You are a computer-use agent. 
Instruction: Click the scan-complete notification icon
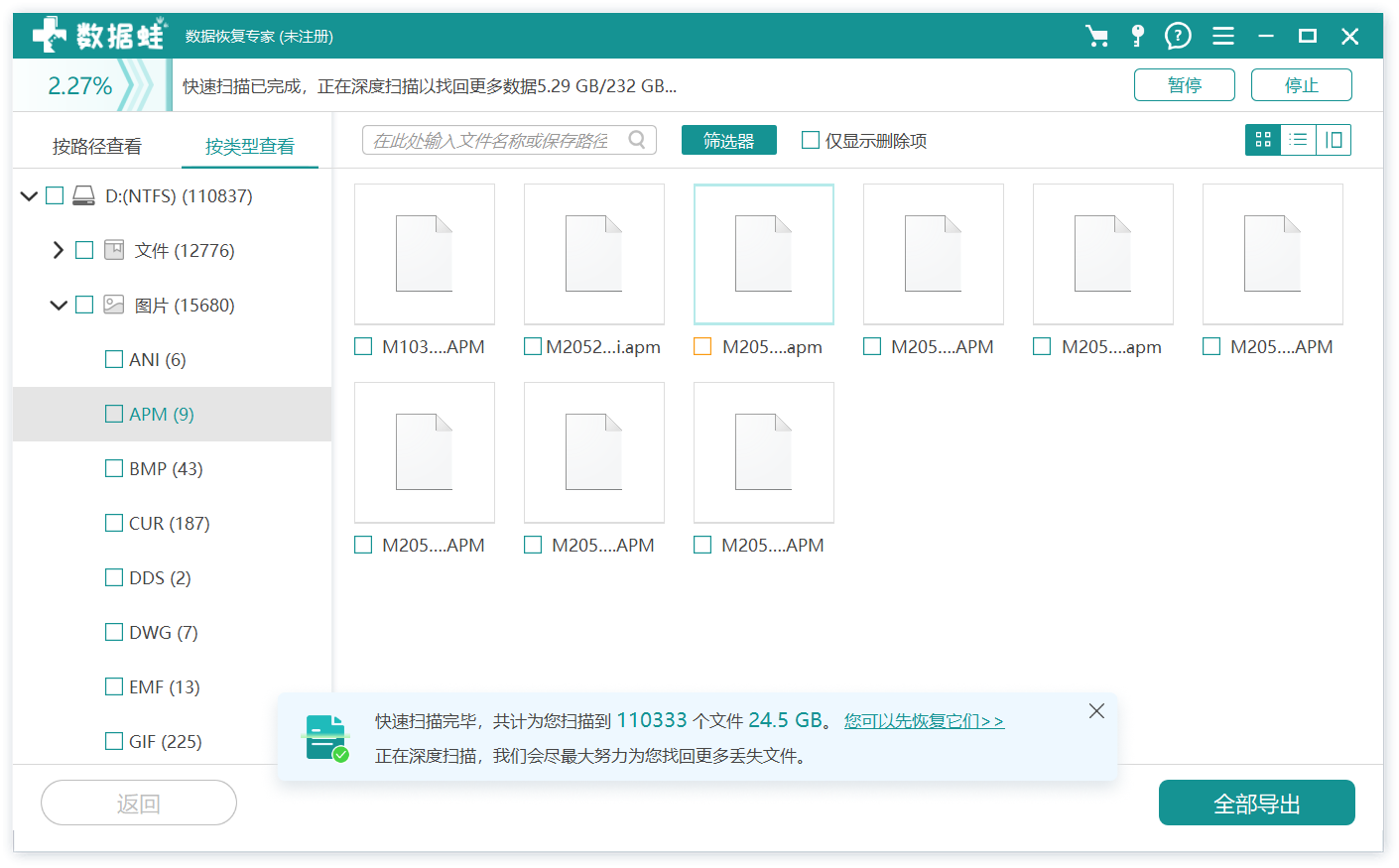[325, 738]
